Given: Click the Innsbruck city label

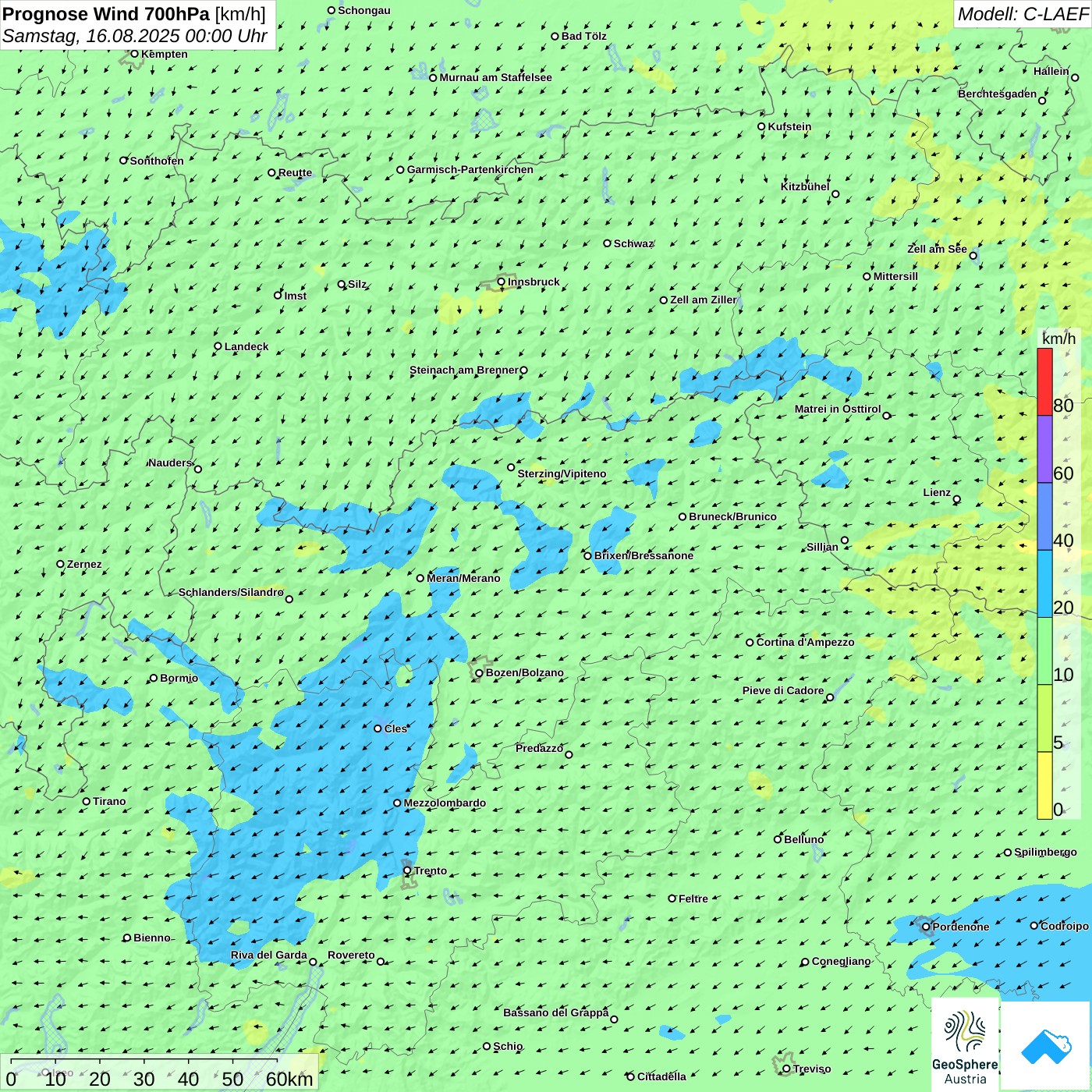Looking at the screenshot, I should pos(534,282).
